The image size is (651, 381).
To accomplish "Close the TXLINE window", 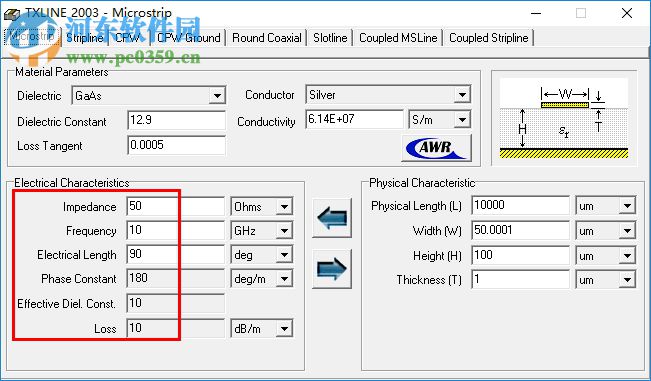I will click(x=627, y=13).
